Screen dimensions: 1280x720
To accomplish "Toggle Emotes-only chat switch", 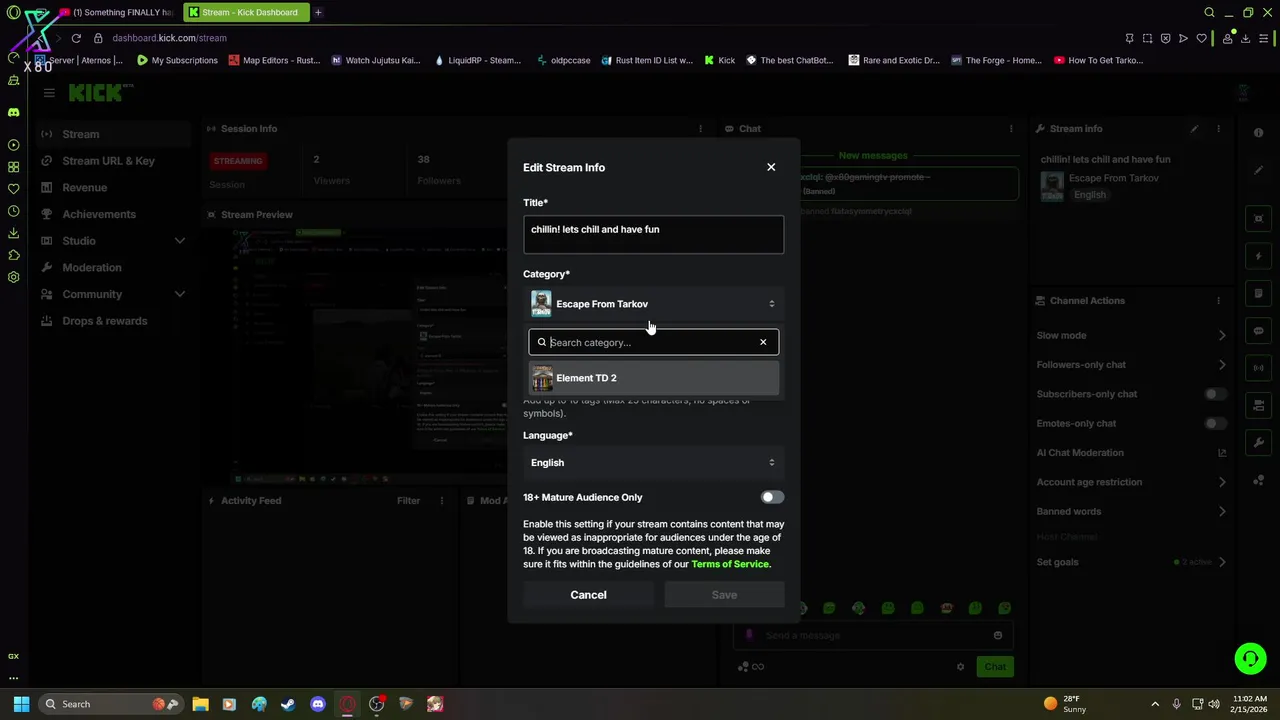I will click(1215, 423).
